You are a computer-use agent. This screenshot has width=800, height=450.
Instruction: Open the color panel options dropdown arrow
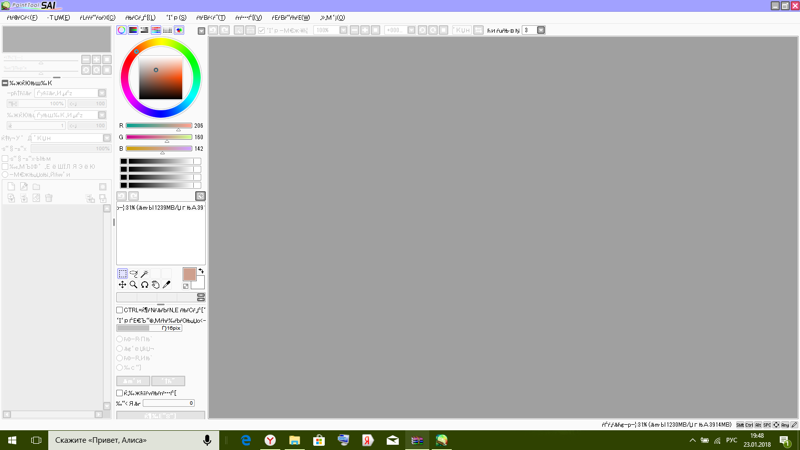[202, 31]
